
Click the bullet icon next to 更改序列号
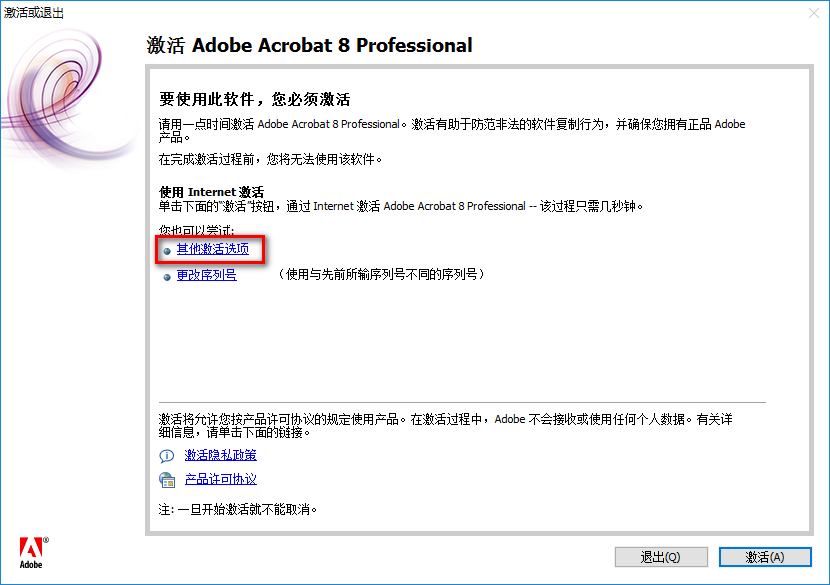tap(167, 276)
